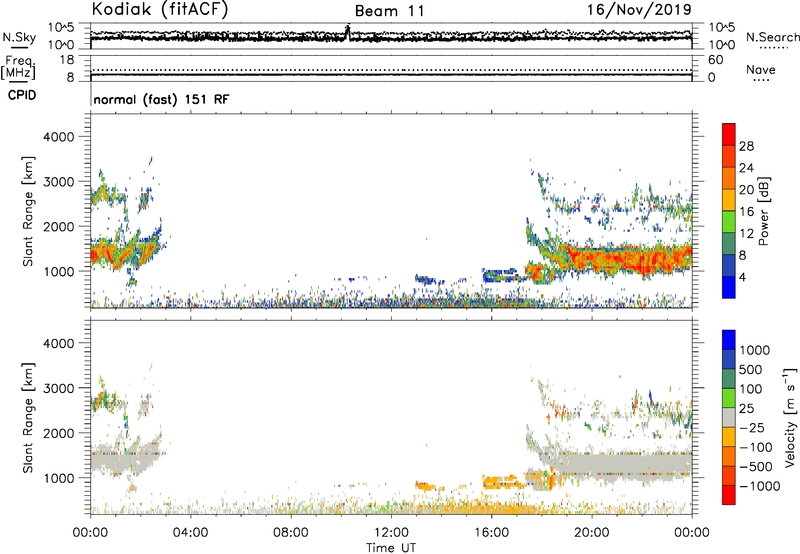Click the '1000' velocity scale value
The image size is (800, 554).
[x=754, y=350]
